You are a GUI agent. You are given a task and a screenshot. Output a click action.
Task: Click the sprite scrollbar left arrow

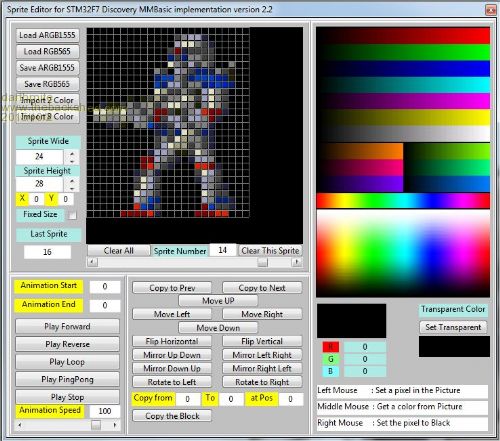coord(92,262)
